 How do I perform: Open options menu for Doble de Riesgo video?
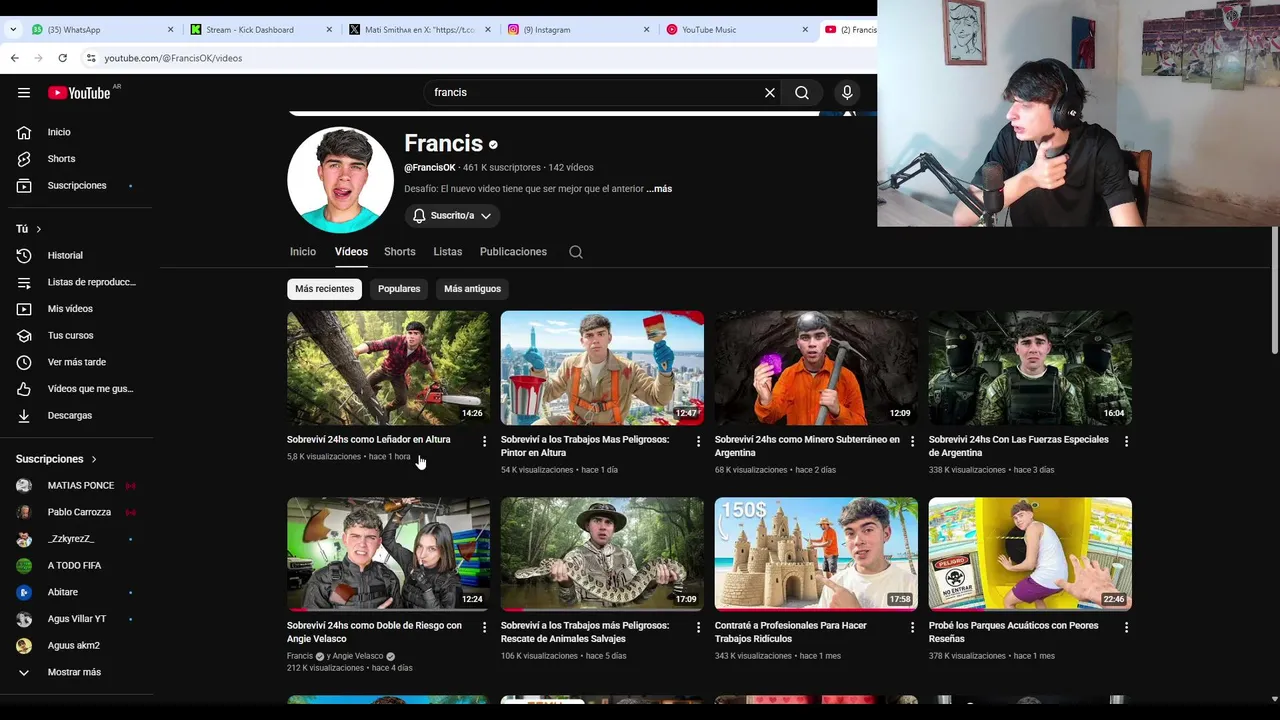click(x=485, y=627)
